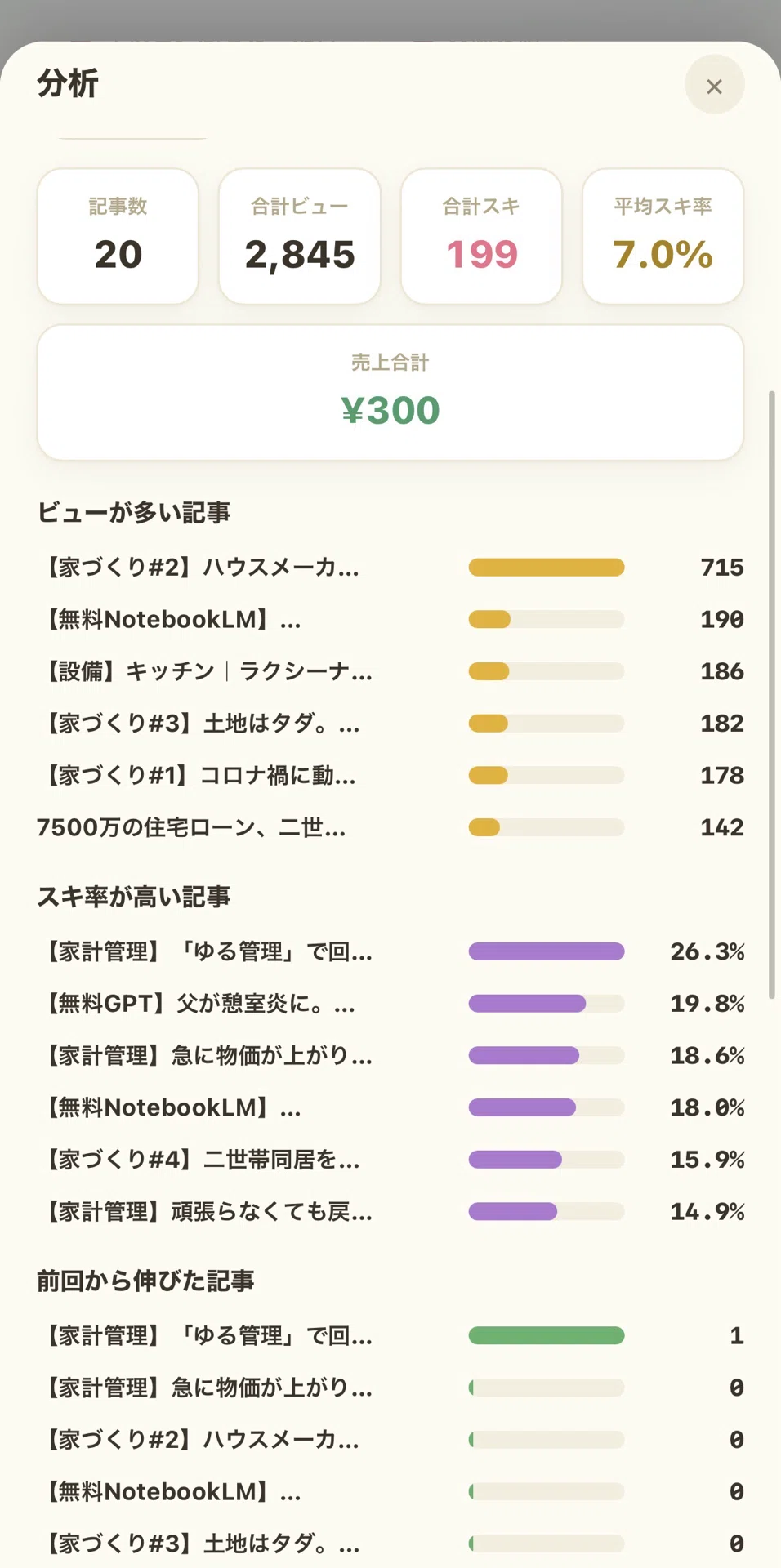This screenshot has width=781, height=1568.
Task: Open the 売上合計 ¥300 card
Action: tap(390, 392)
